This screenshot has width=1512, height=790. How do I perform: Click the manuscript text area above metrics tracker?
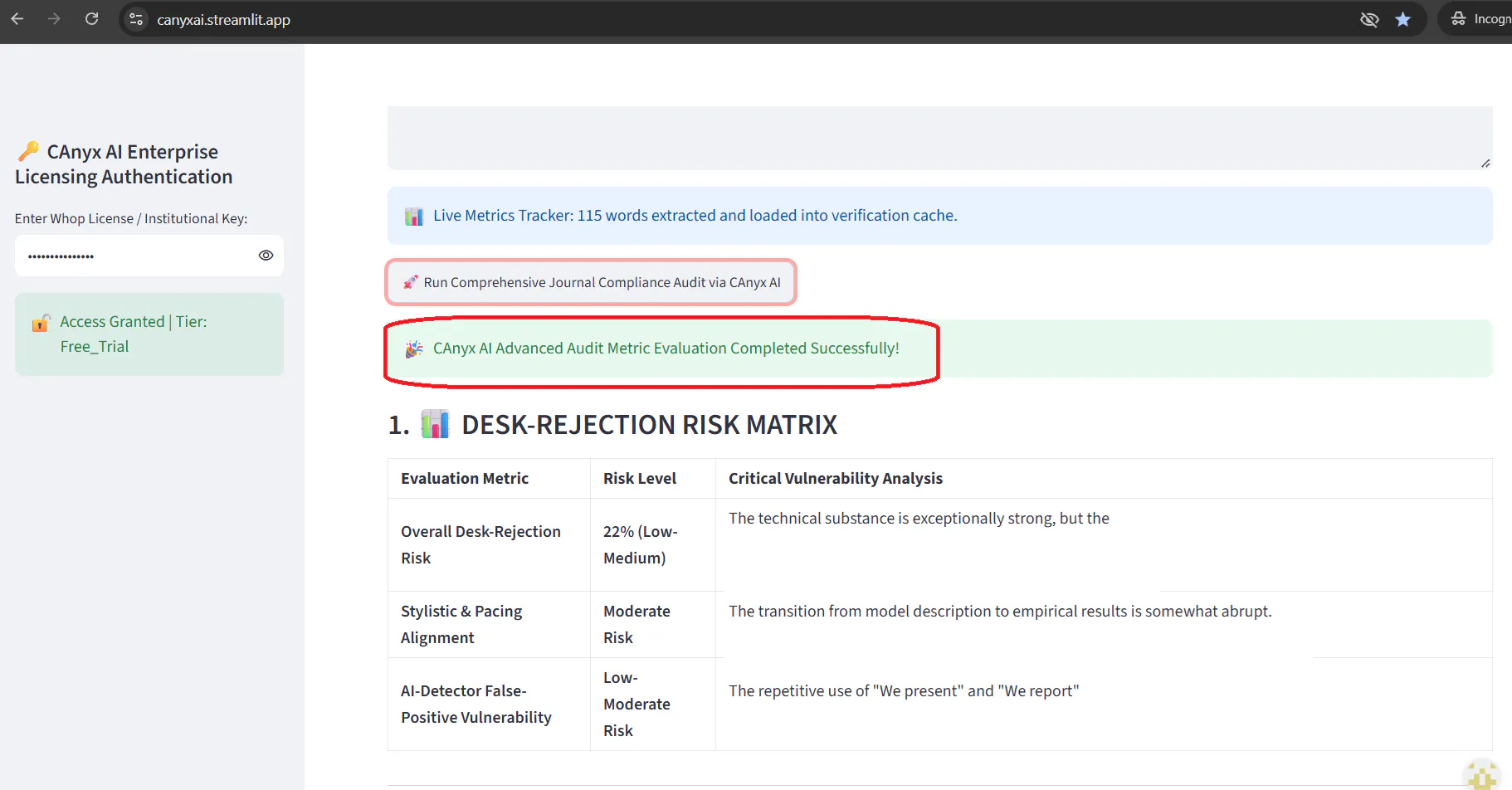pyautogui.click(x=939, y=138)
